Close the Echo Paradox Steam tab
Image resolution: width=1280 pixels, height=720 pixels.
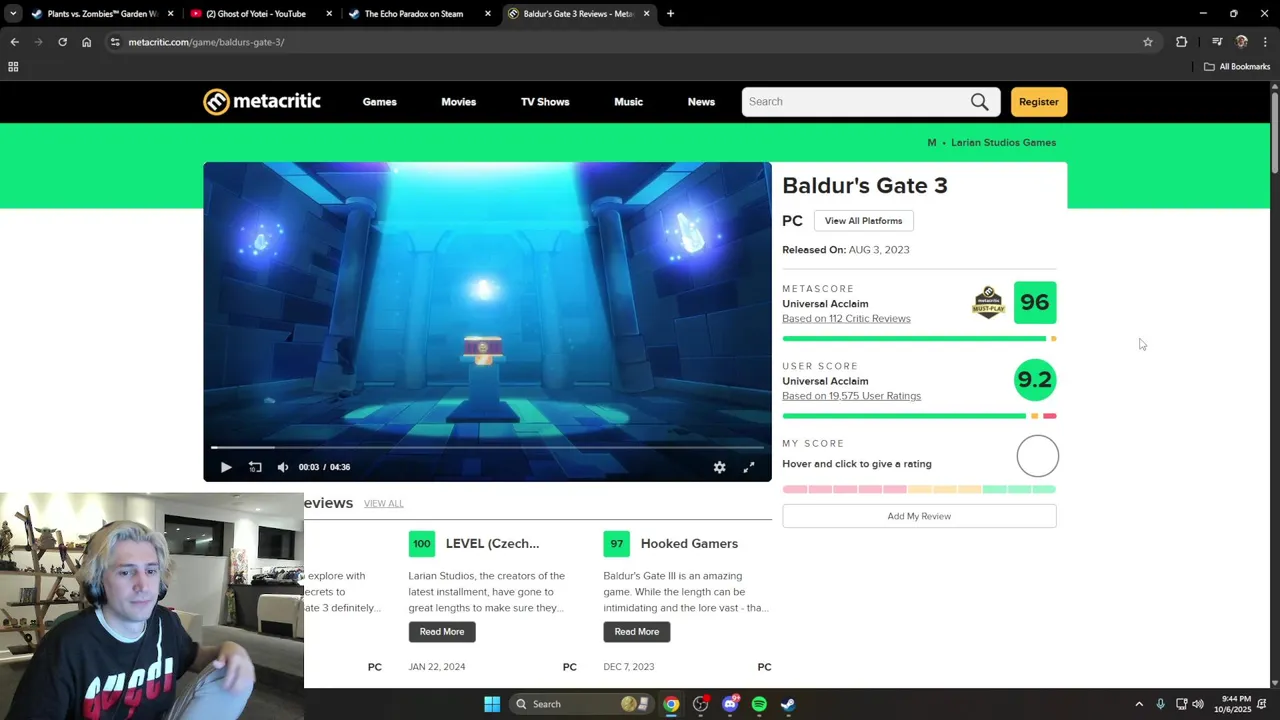click(x=488, y=14)
